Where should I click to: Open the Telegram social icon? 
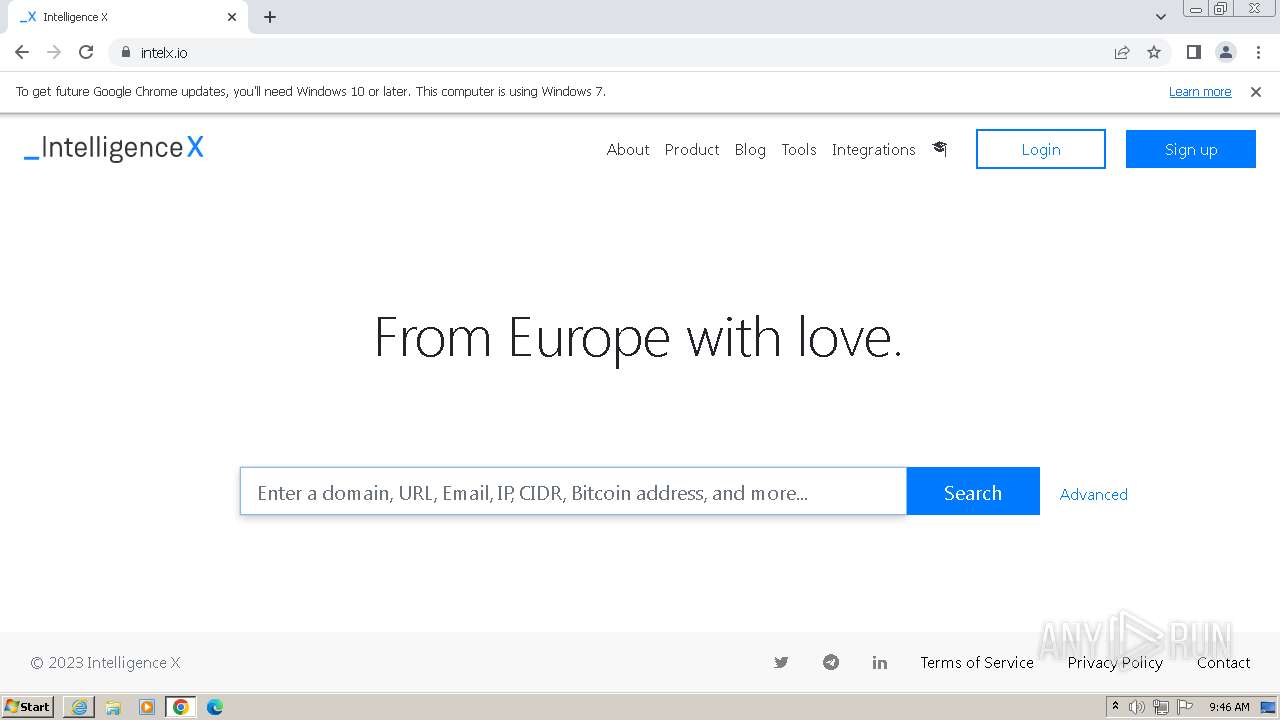pos(831,662)
